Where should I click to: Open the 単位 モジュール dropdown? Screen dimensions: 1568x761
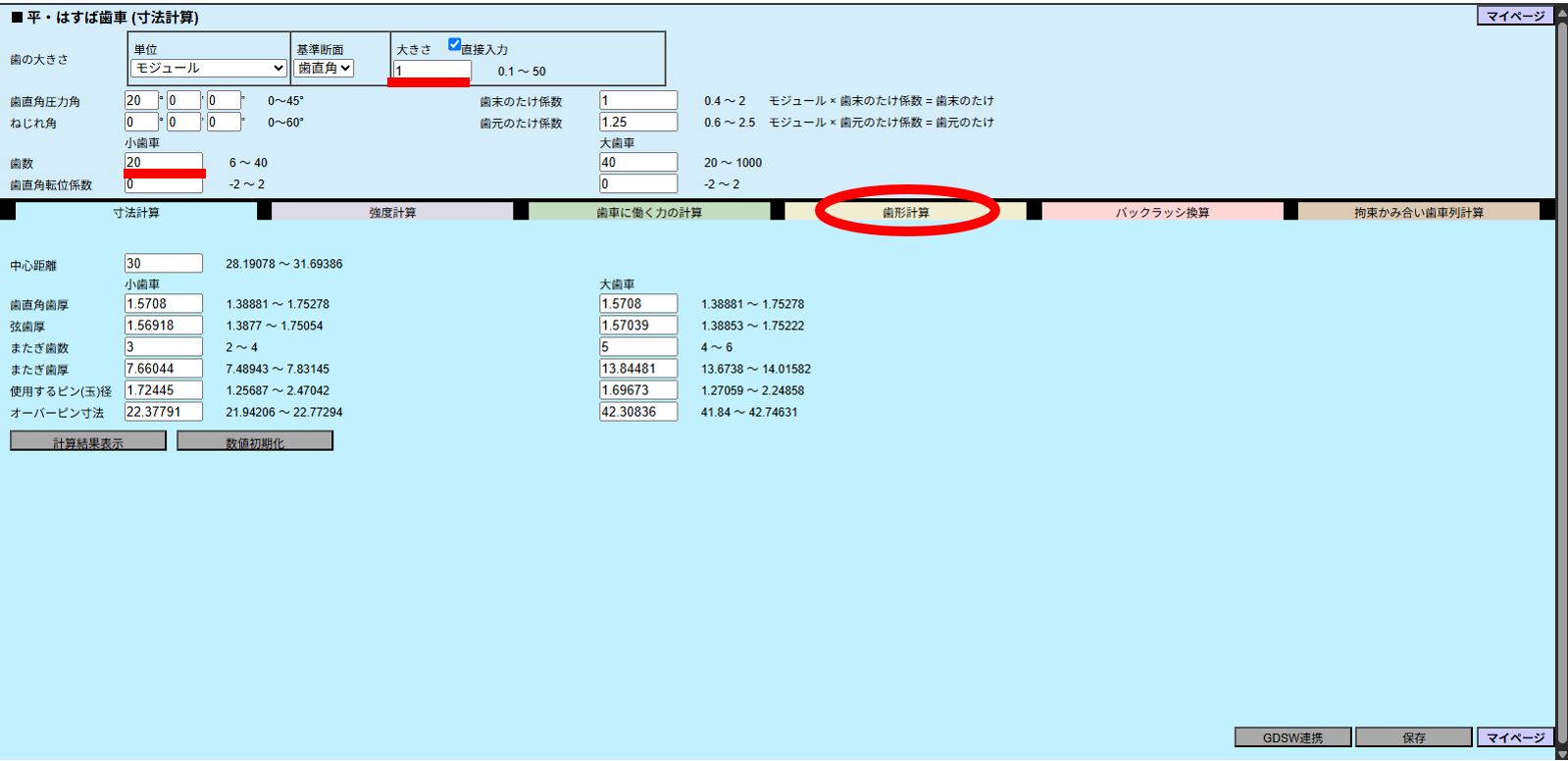(x=208, y=68)
